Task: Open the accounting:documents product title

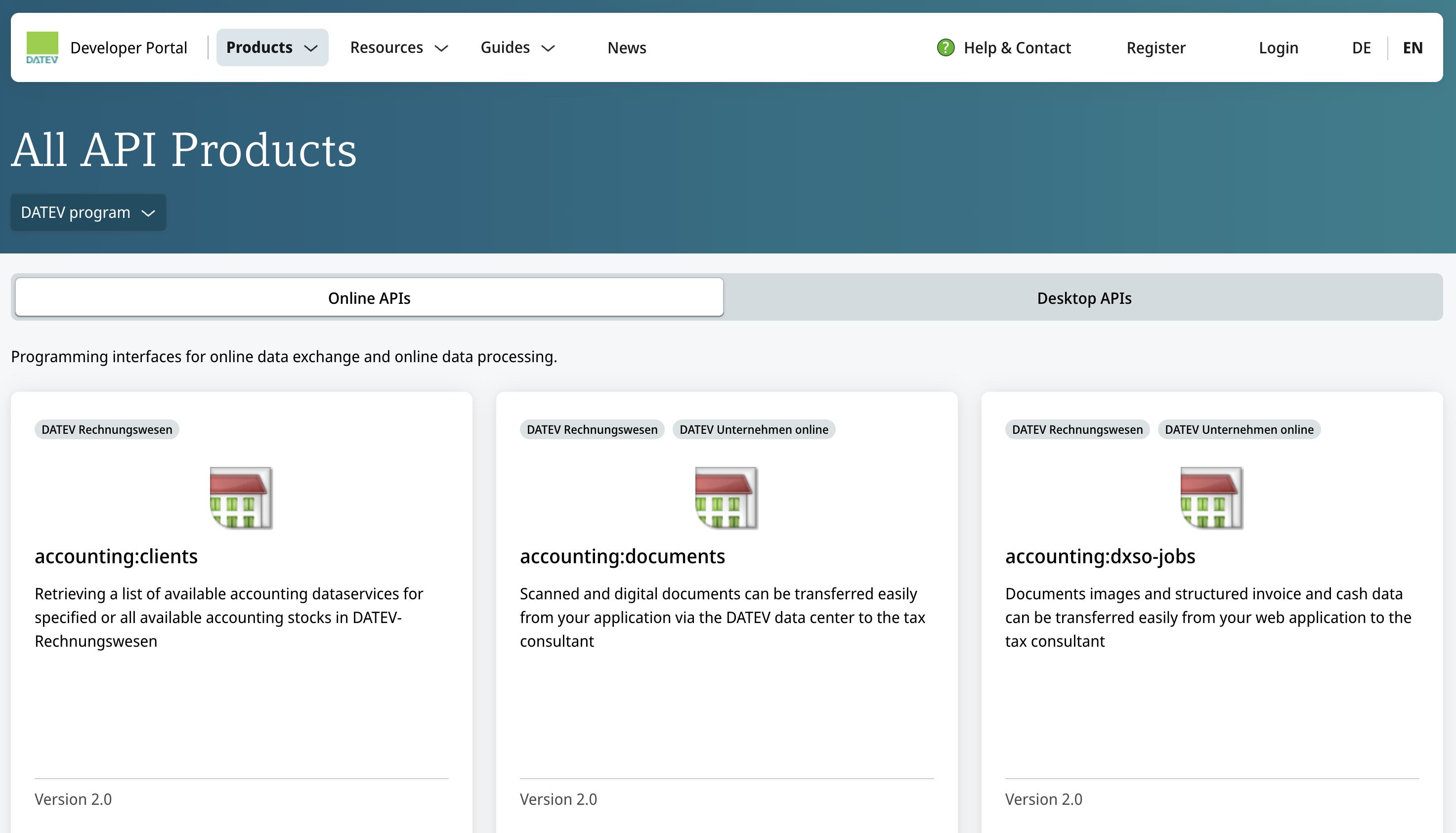Action: click(622, 556)
